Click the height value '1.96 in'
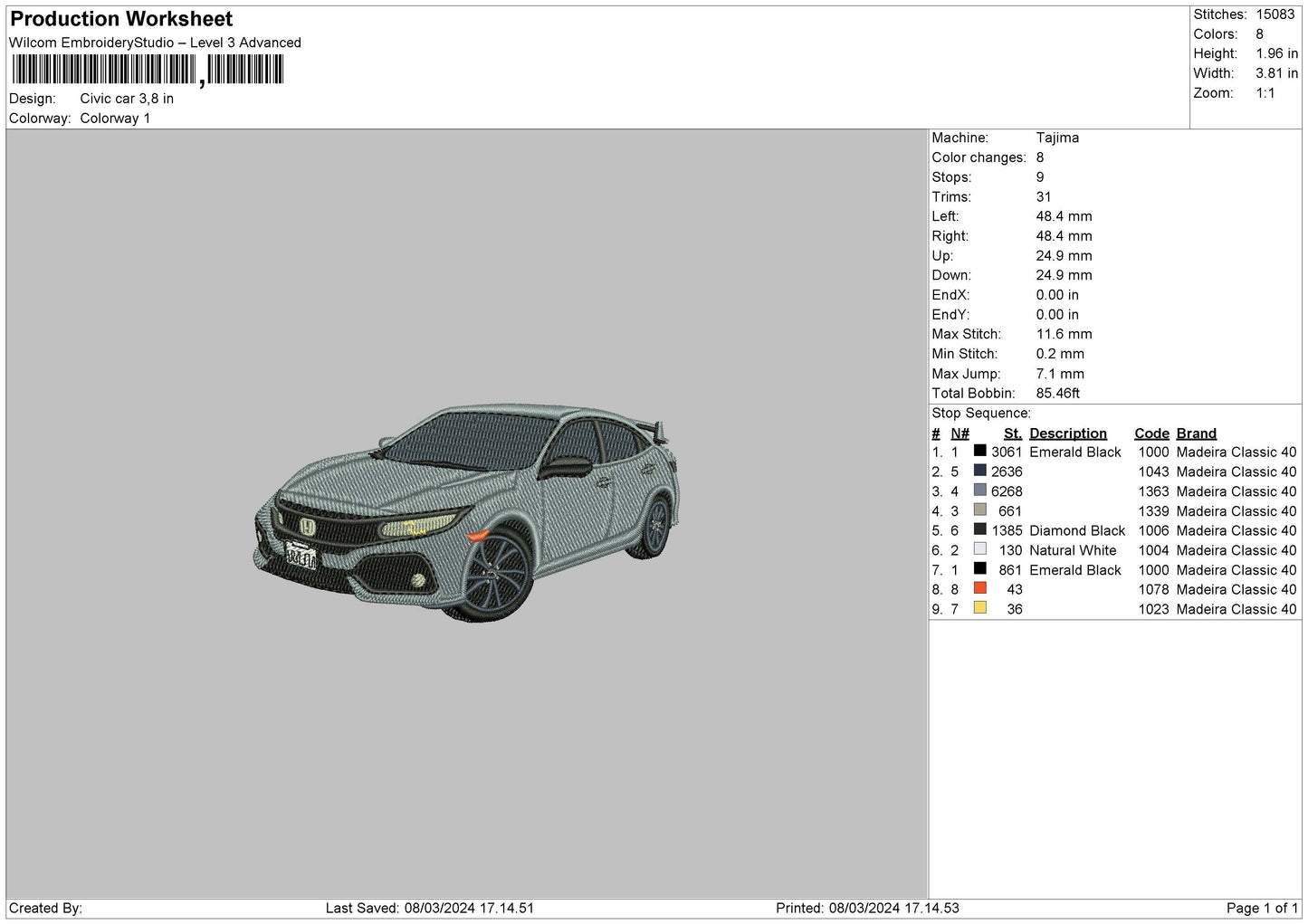 (1276, 53)
